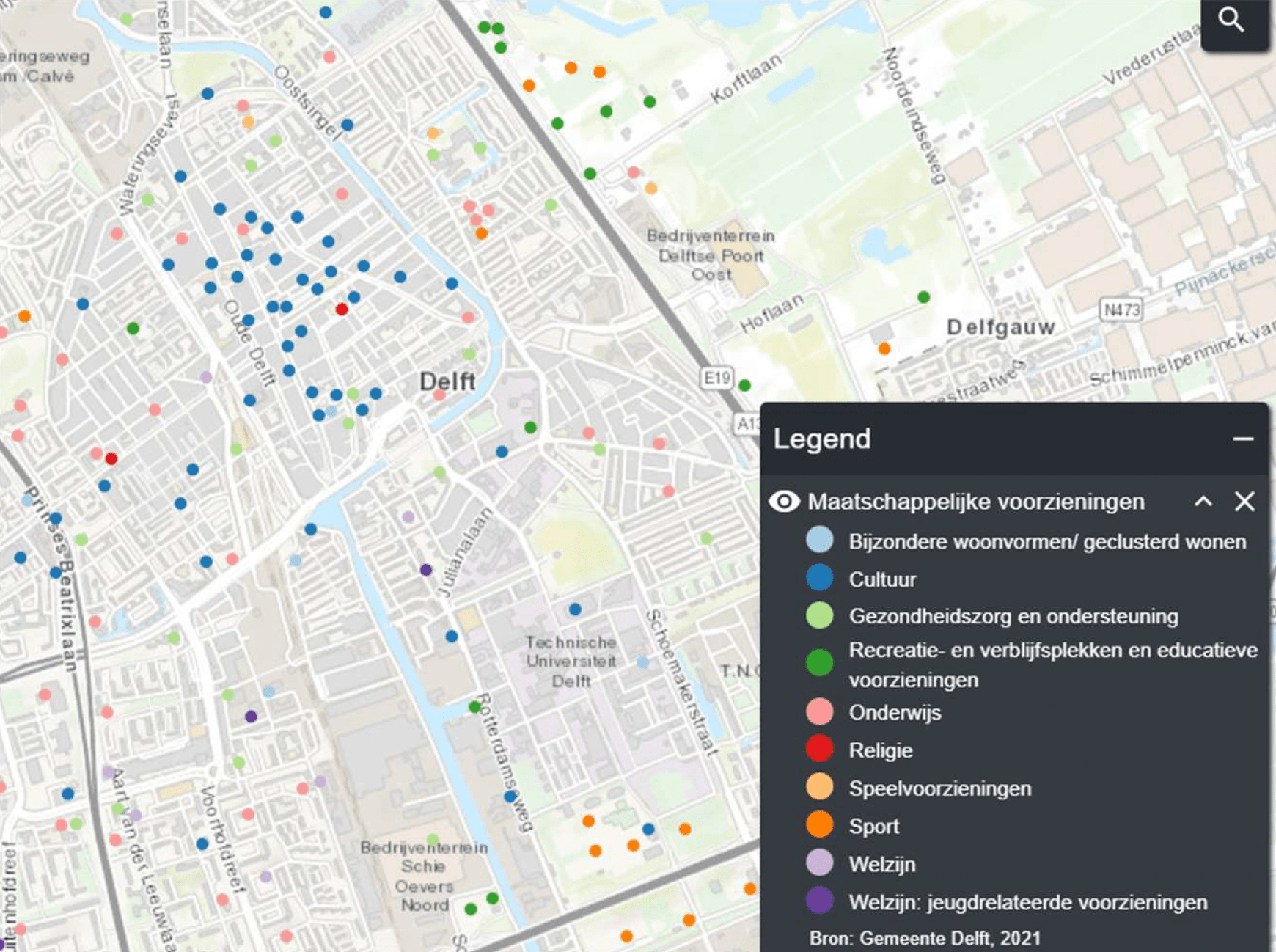
Task: Click 'Hoflaan' street label
Action: (x=771, y=313)
